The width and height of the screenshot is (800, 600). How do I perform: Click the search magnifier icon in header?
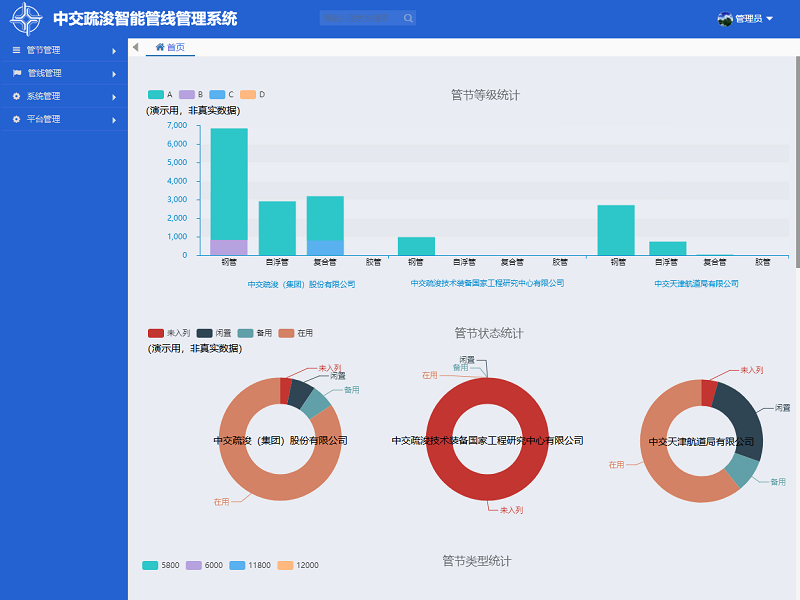tap(408, 18)
